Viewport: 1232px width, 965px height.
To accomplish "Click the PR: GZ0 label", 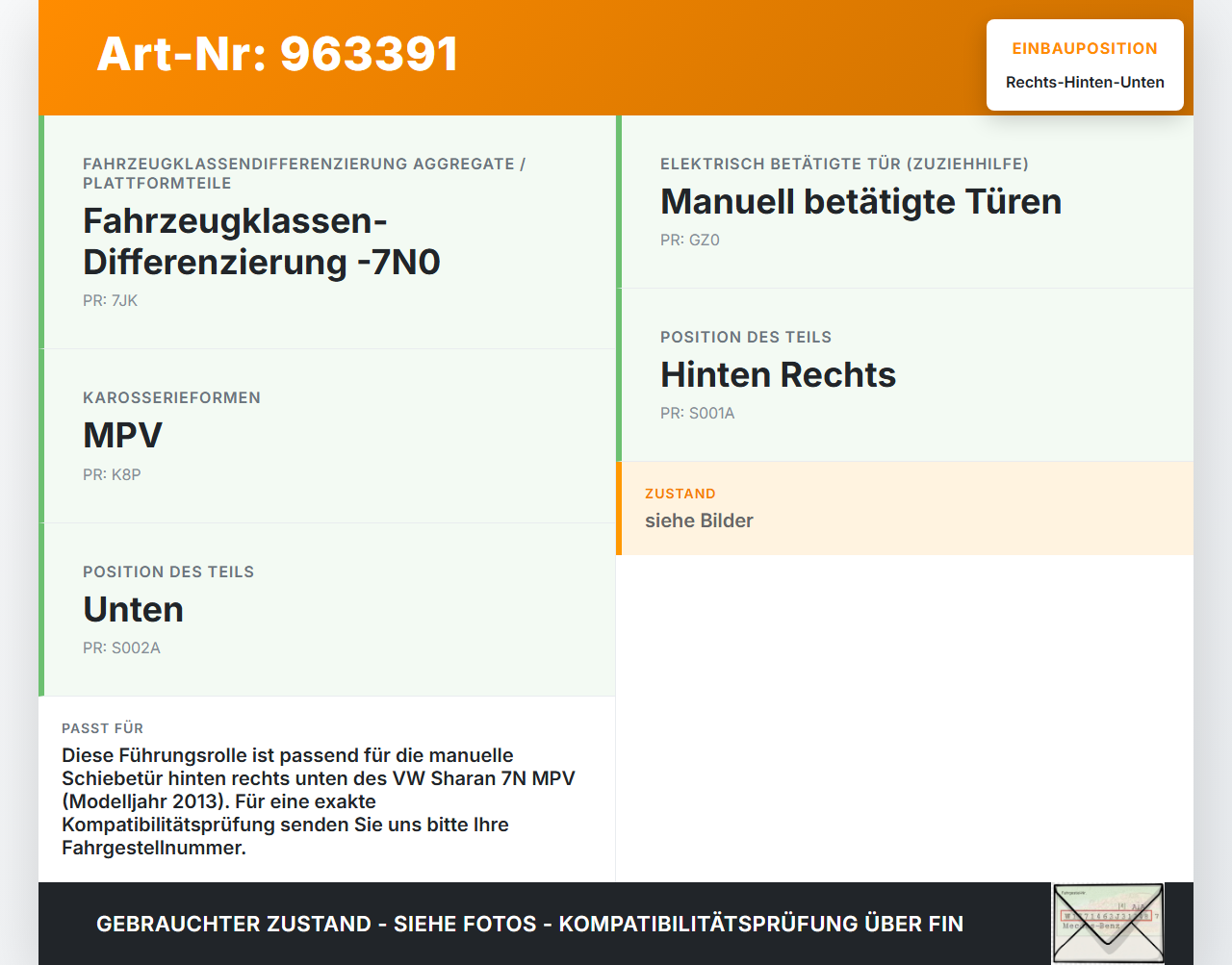I will coord(689,240).
